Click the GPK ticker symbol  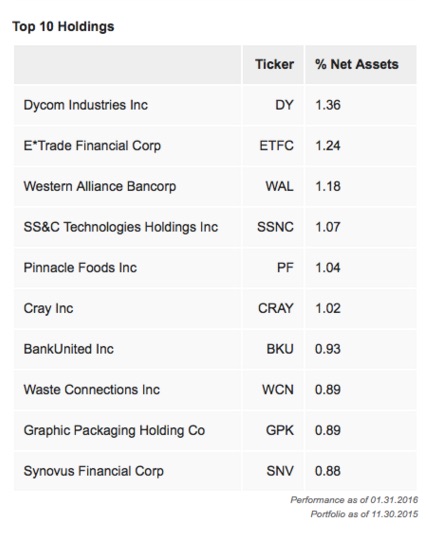tap(280, 430)
